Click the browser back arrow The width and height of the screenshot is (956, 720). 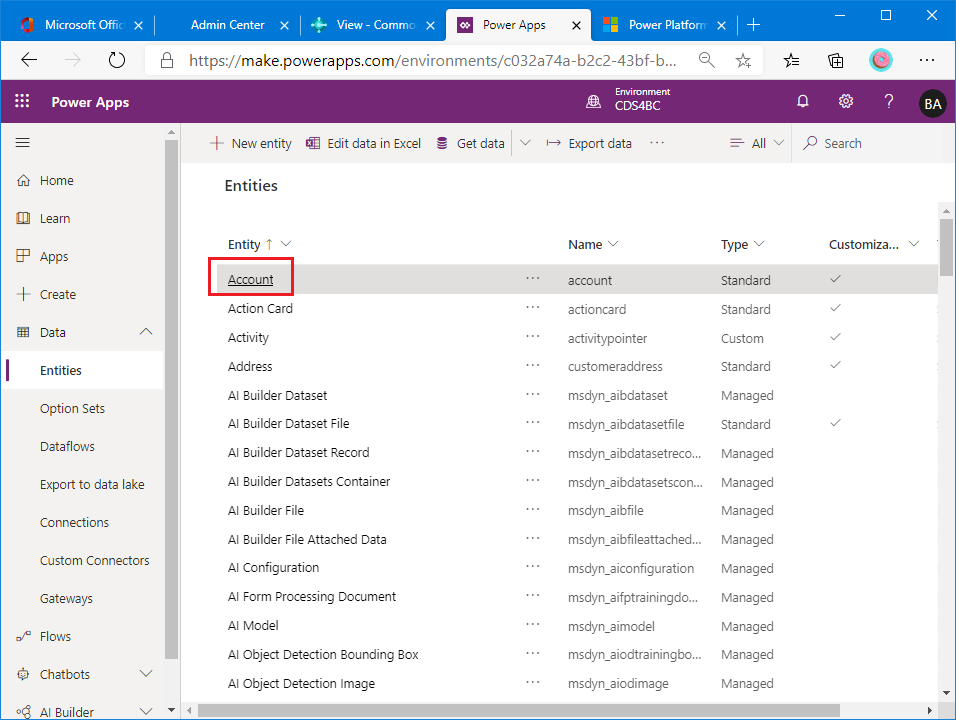tap(29, 60)
